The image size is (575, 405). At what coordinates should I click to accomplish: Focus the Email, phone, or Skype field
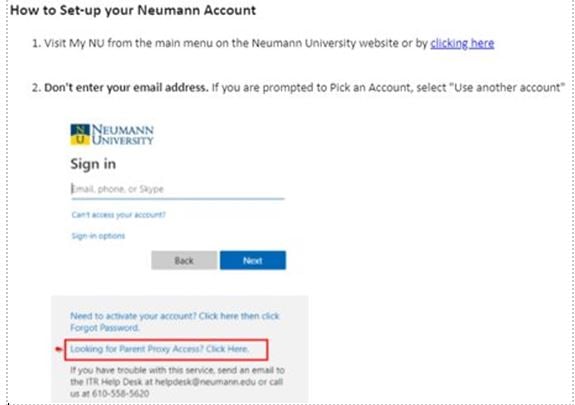coord(178,189)
